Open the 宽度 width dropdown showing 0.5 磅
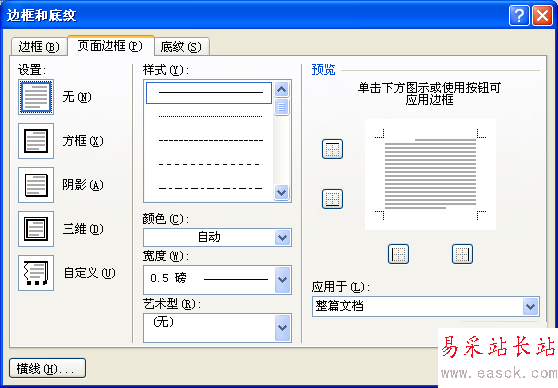The height and width of the screenshot is (388, 558). point(217,280)
